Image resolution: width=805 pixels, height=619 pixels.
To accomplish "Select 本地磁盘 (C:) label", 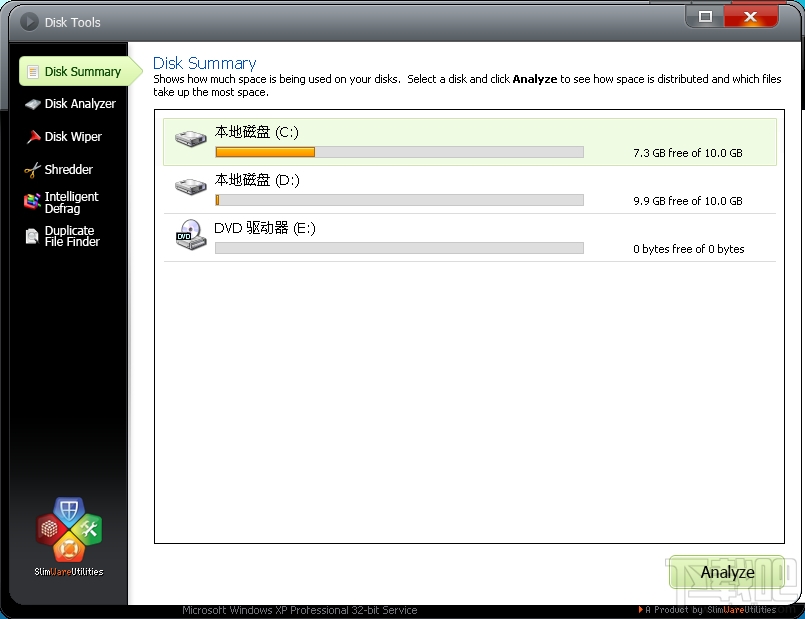I will click(256, 132).
